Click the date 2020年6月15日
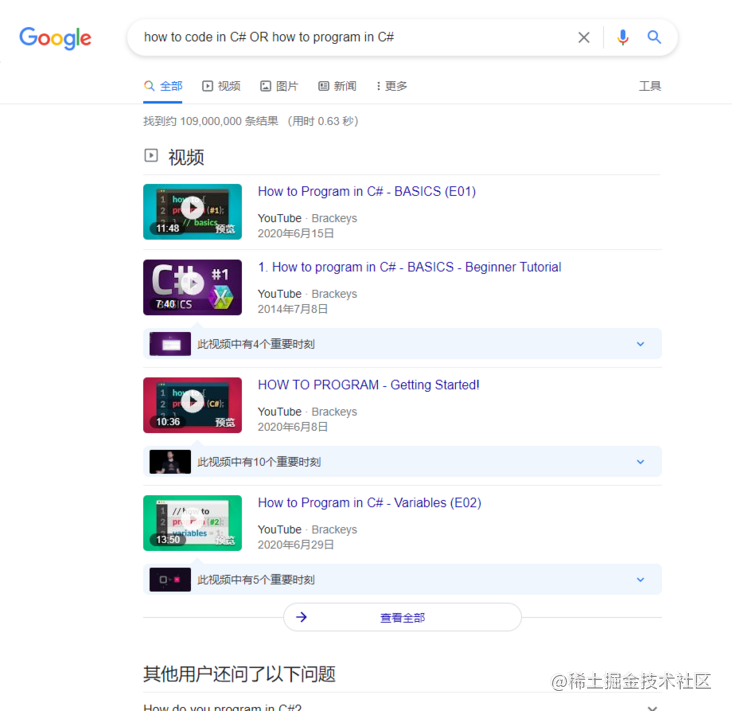The width and height of the screenshot is (732, 711). tap(296, 233)
